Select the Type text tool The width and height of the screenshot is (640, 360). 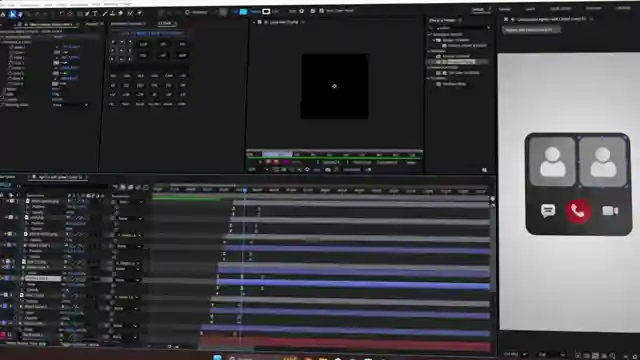click(95, 14)
